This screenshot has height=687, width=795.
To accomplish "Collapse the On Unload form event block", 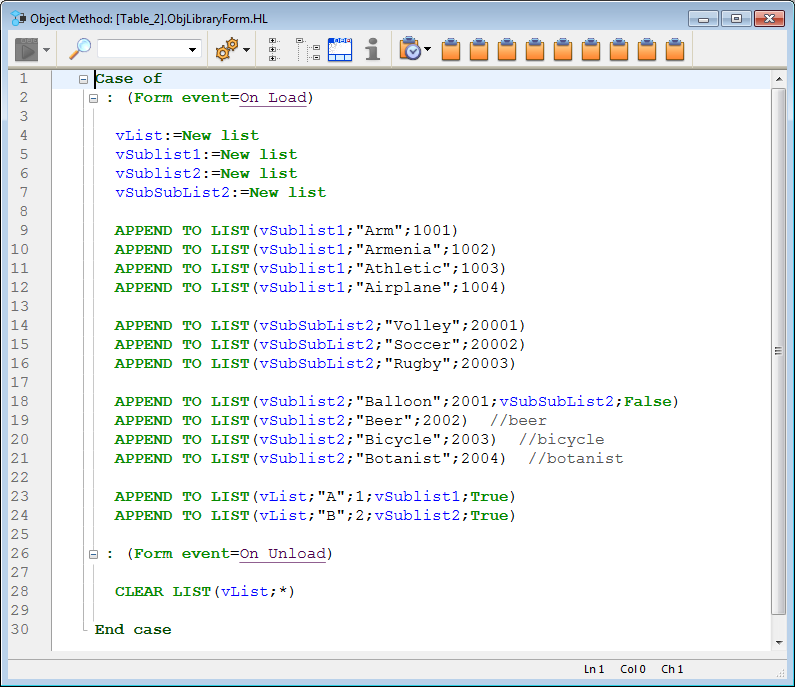I will (x=93, y=554).
